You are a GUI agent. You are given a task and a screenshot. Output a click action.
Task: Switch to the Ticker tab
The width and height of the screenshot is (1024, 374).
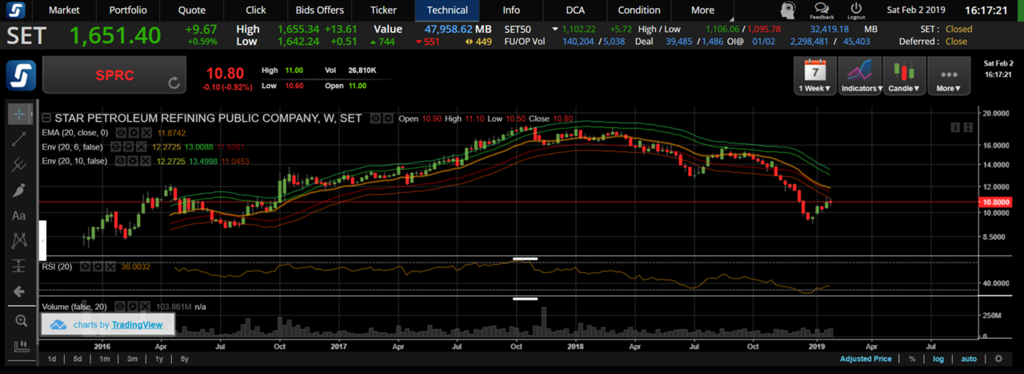(383, 10)
